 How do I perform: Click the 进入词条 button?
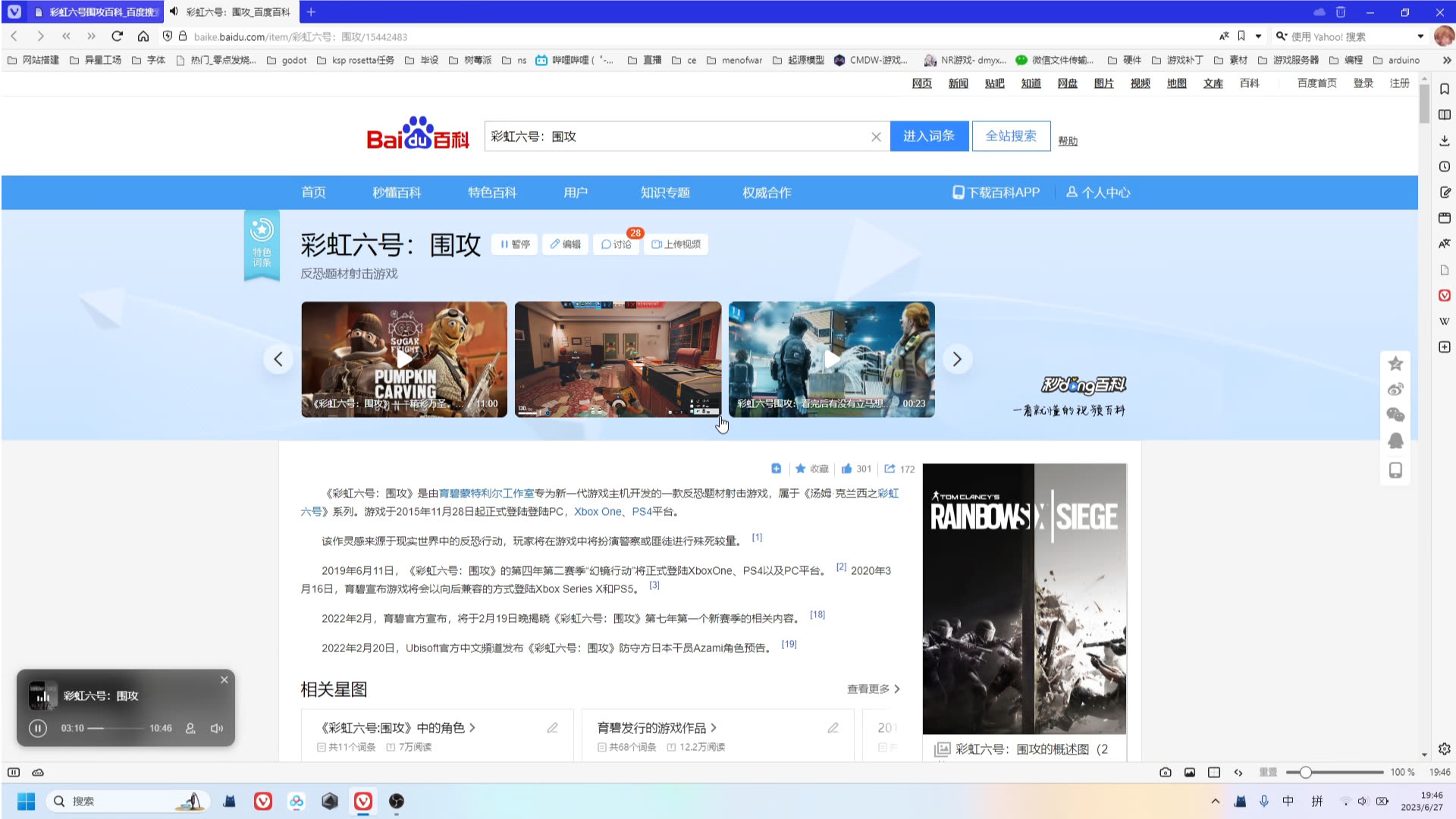pyautogui.click(x=929, y=136)
